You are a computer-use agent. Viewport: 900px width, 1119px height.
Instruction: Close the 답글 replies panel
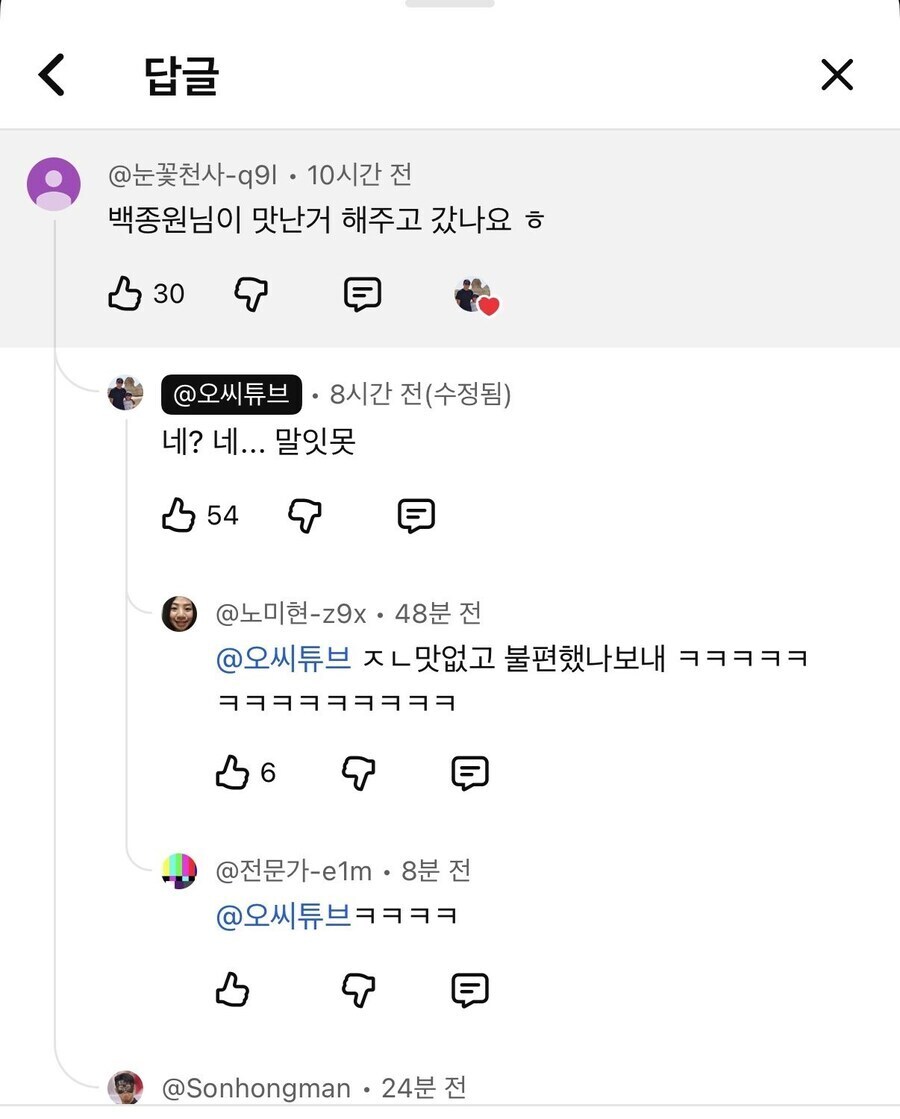point(837,74)
